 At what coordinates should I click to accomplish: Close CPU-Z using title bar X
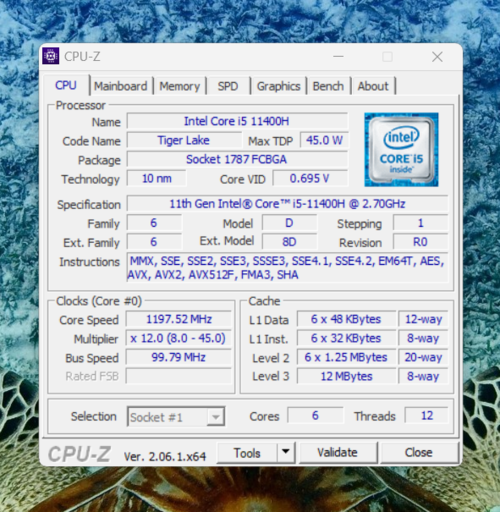coord(437,57)
